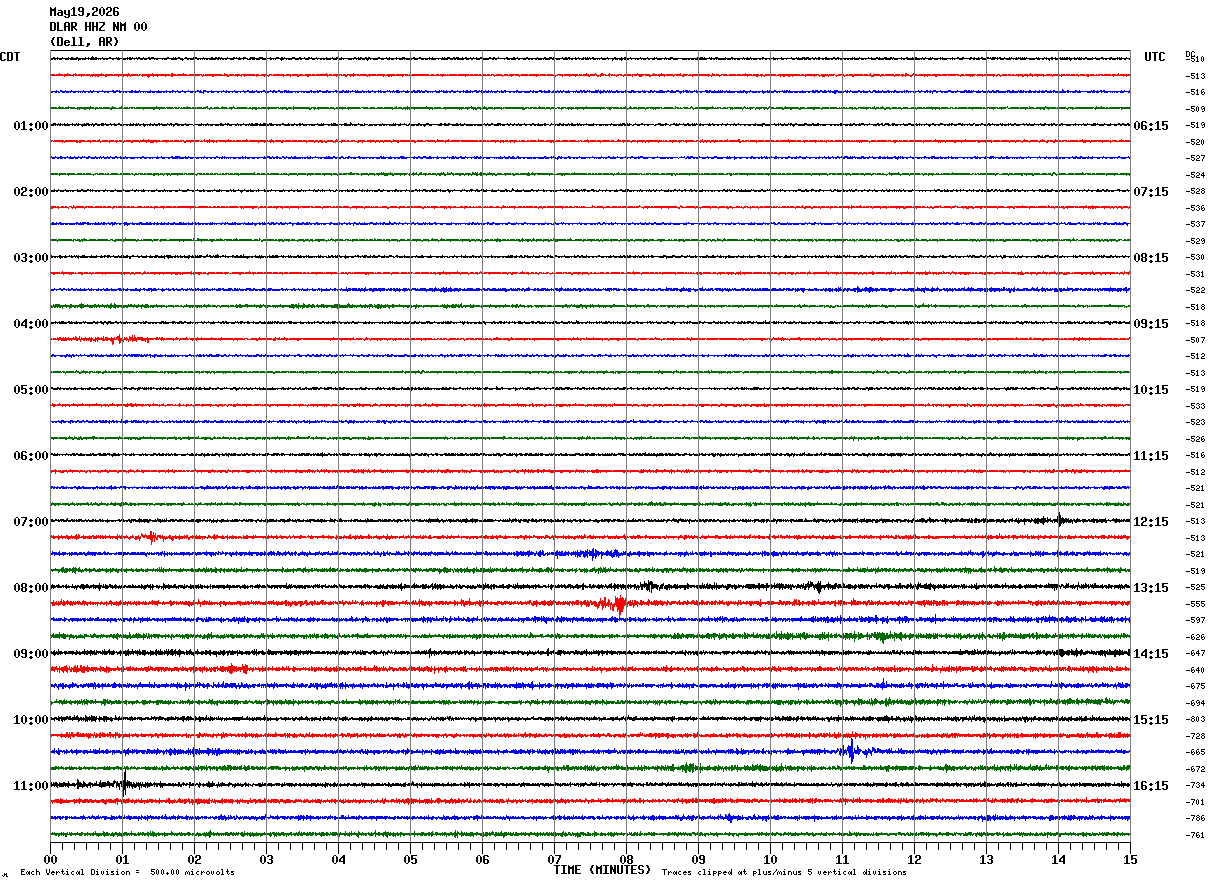The width and height of the screenshot is (1210, 886).
Task: Select the red seismic burst near 08:00 row
Action: click(x=612, y=603)
